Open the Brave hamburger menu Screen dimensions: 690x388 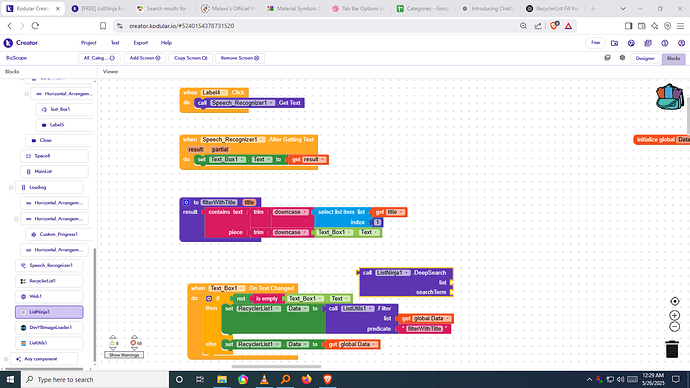pyautogui.click(x=680, y=26)
